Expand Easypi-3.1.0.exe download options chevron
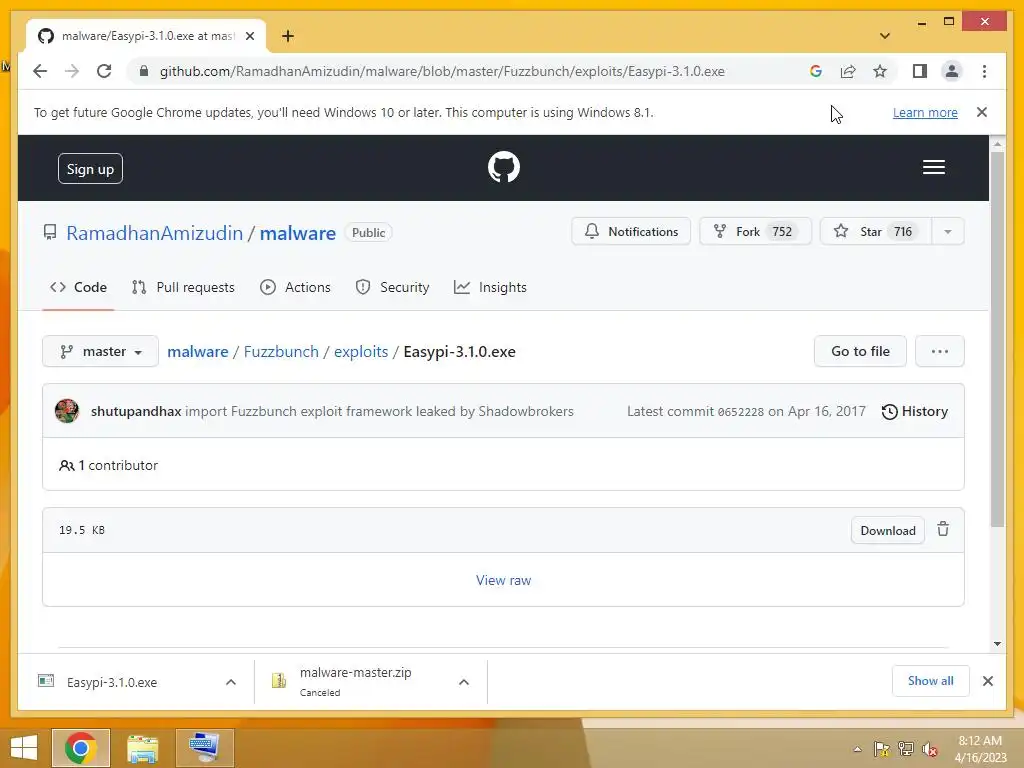Viewport: 1024px width, 768px height. [x=231, y=682]
